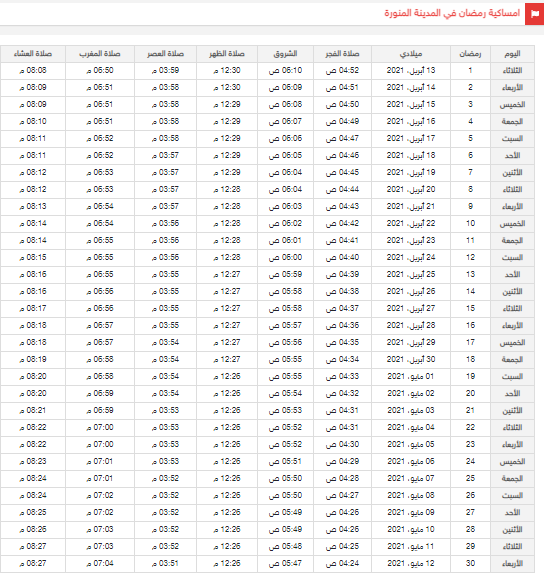Image resolution: width=544 pixels, height=579 pixels.
Task: Select the اليوم column header
Action: [x=513, y=54]
